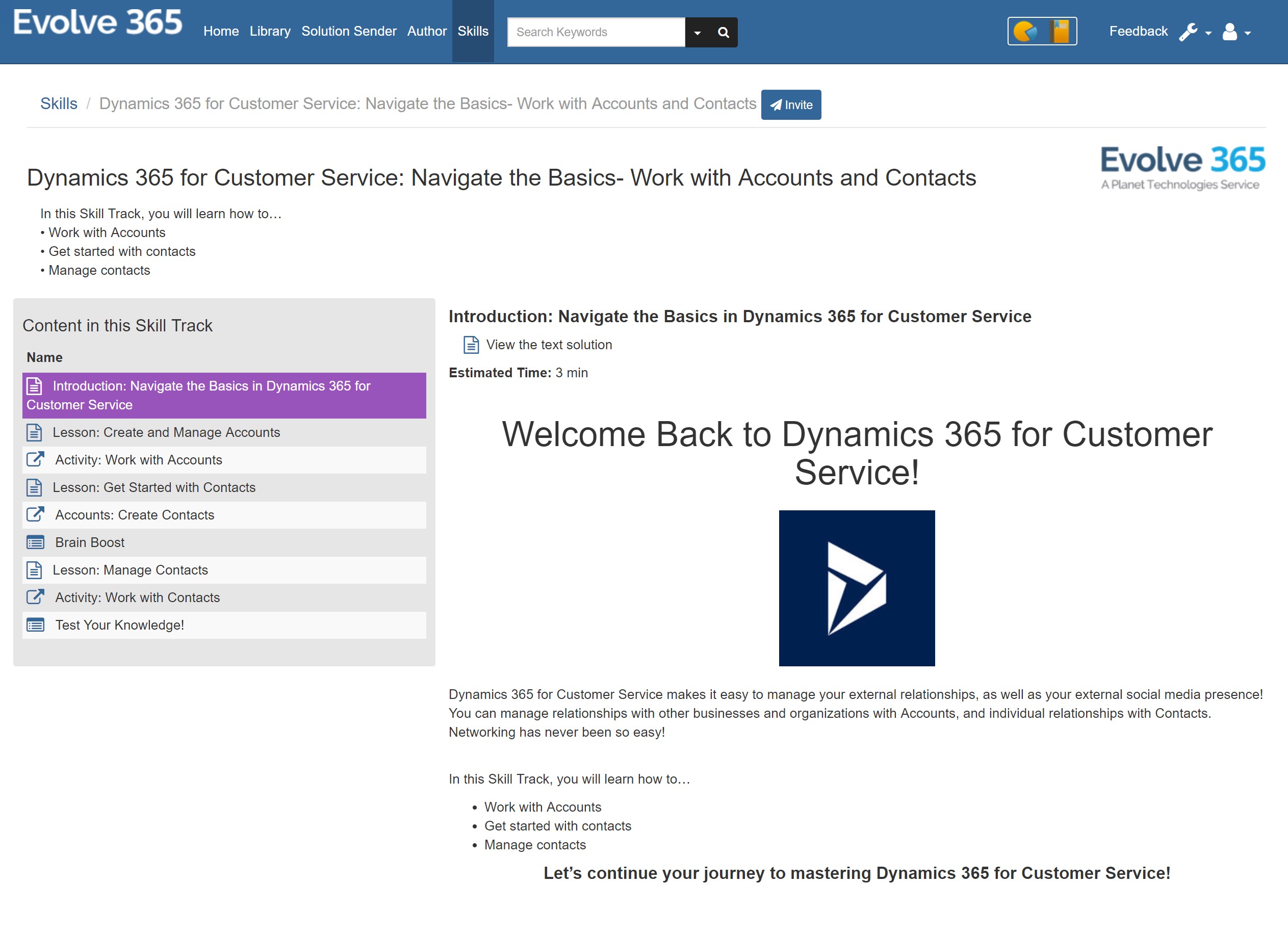Follow the Skills breadcrumb link
The image size is (1288, 935).
59,103
